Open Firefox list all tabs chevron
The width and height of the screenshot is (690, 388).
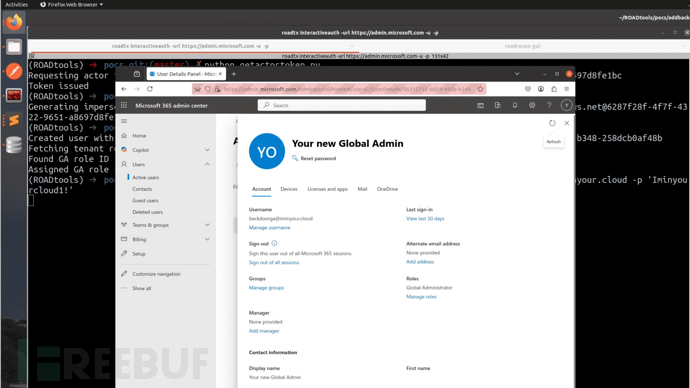click(x=517, y=74)
